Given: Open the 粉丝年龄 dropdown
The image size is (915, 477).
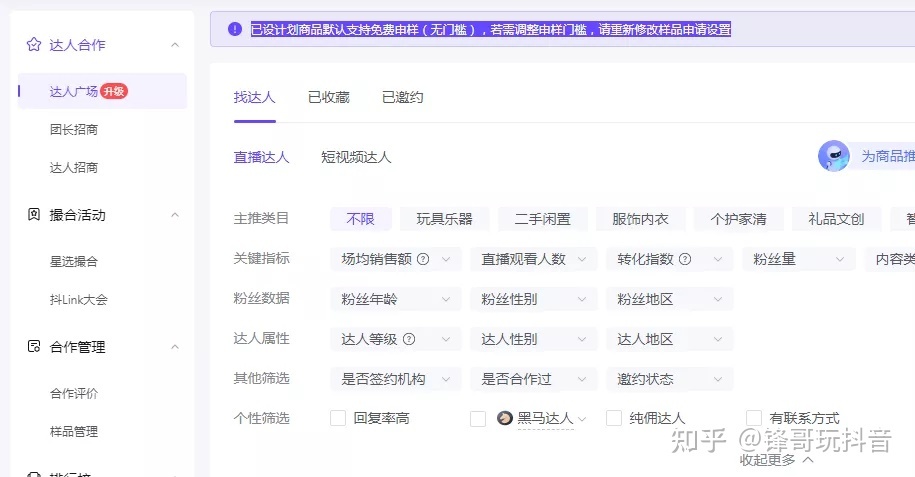Looking at the screenshot, I should [x=395, y=299].
